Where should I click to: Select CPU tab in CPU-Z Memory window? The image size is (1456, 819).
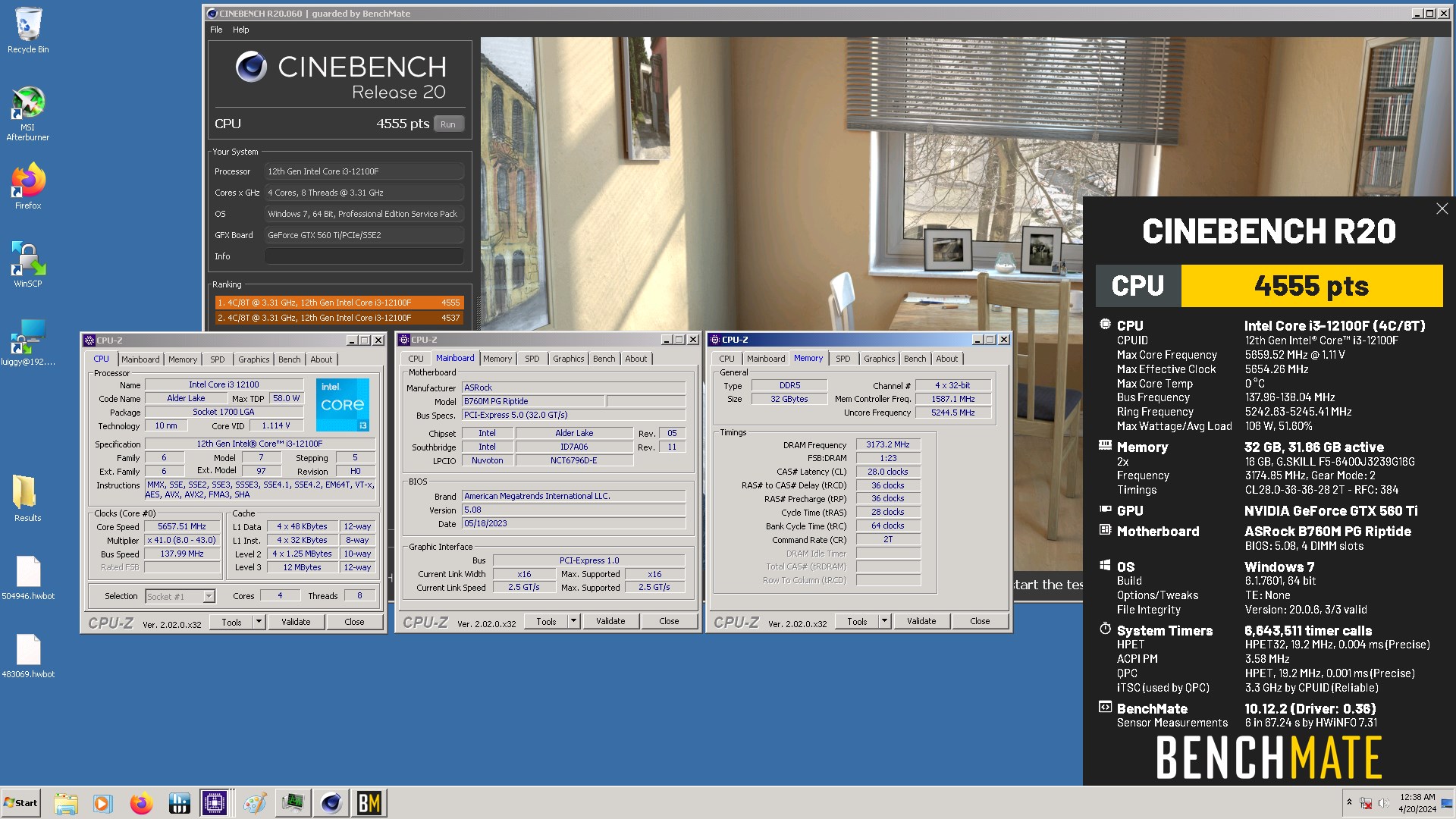tap(727, 359)
